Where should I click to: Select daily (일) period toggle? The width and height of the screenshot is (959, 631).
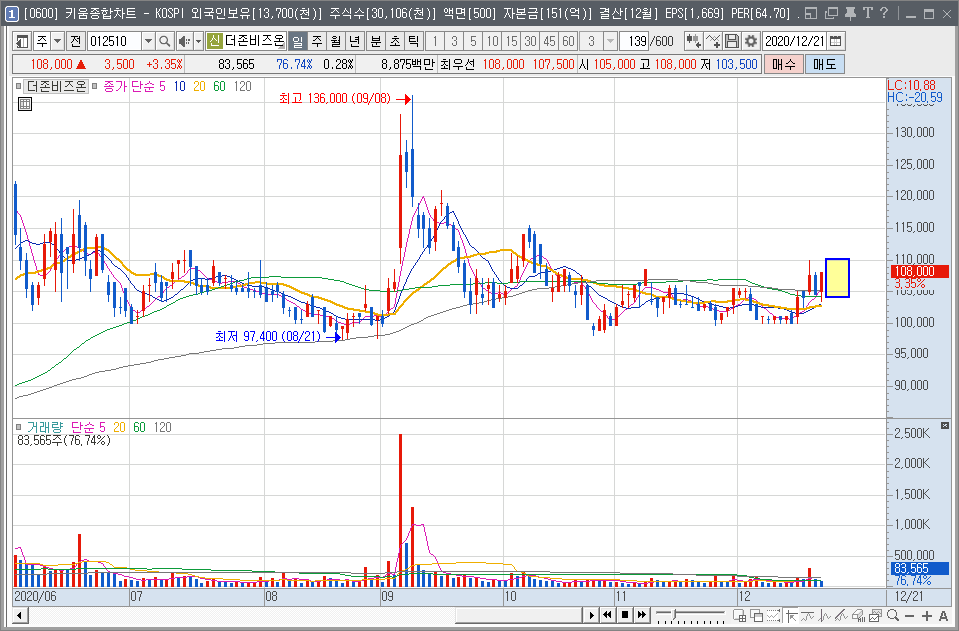pyautogui.click(x=297, y=41)
